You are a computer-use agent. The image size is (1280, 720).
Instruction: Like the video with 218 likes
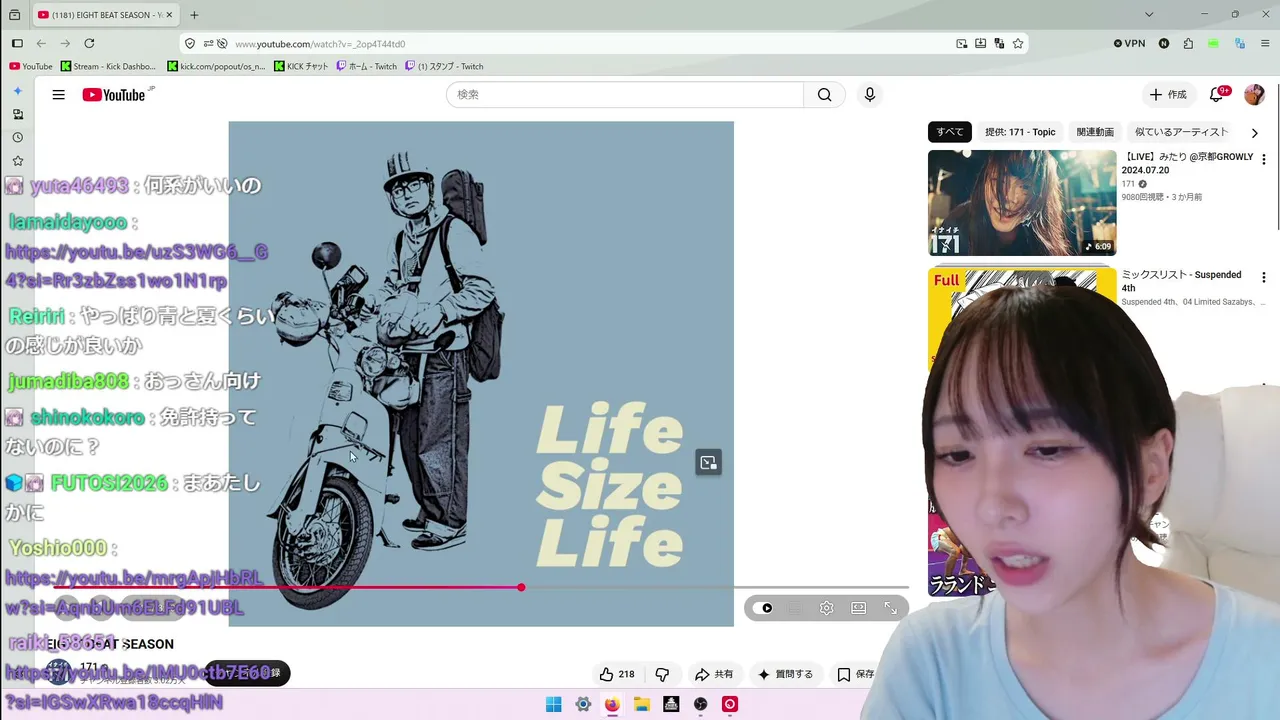point(617,674)
